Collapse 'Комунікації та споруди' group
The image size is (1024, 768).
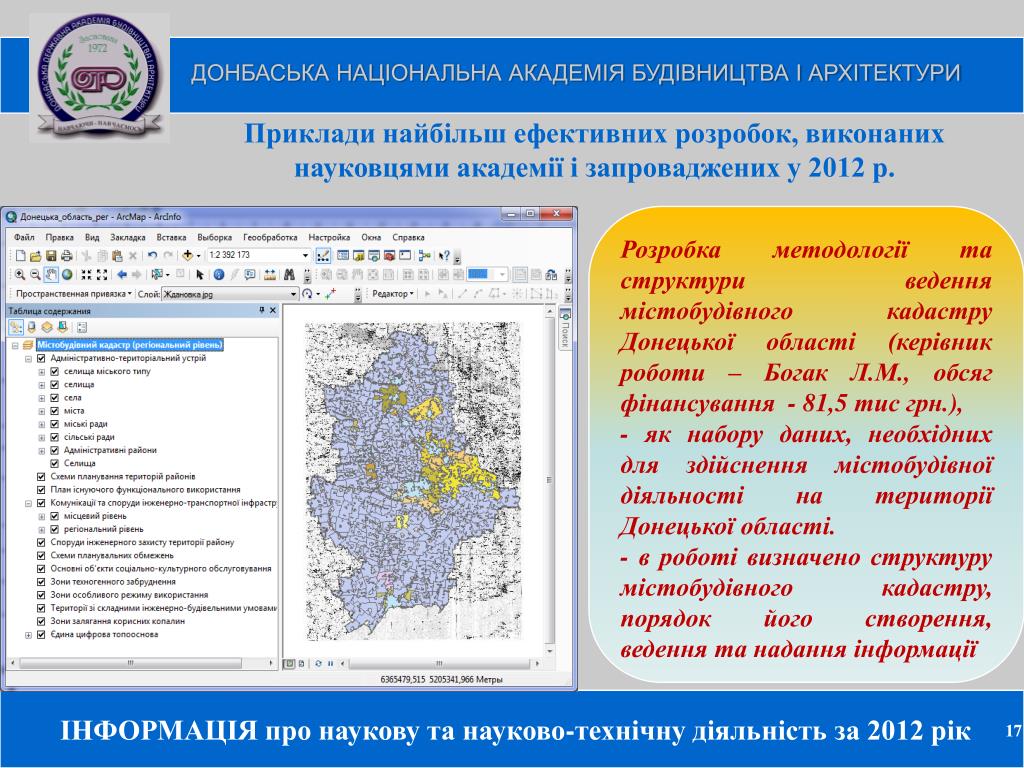point(28,504)
